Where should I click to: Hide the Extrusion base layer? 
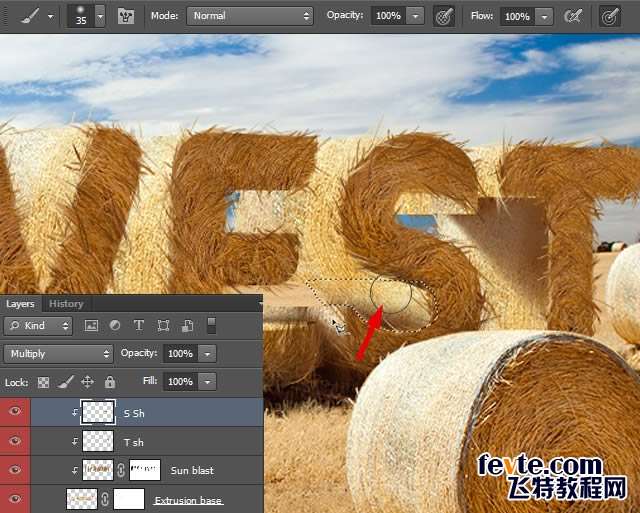15,499
